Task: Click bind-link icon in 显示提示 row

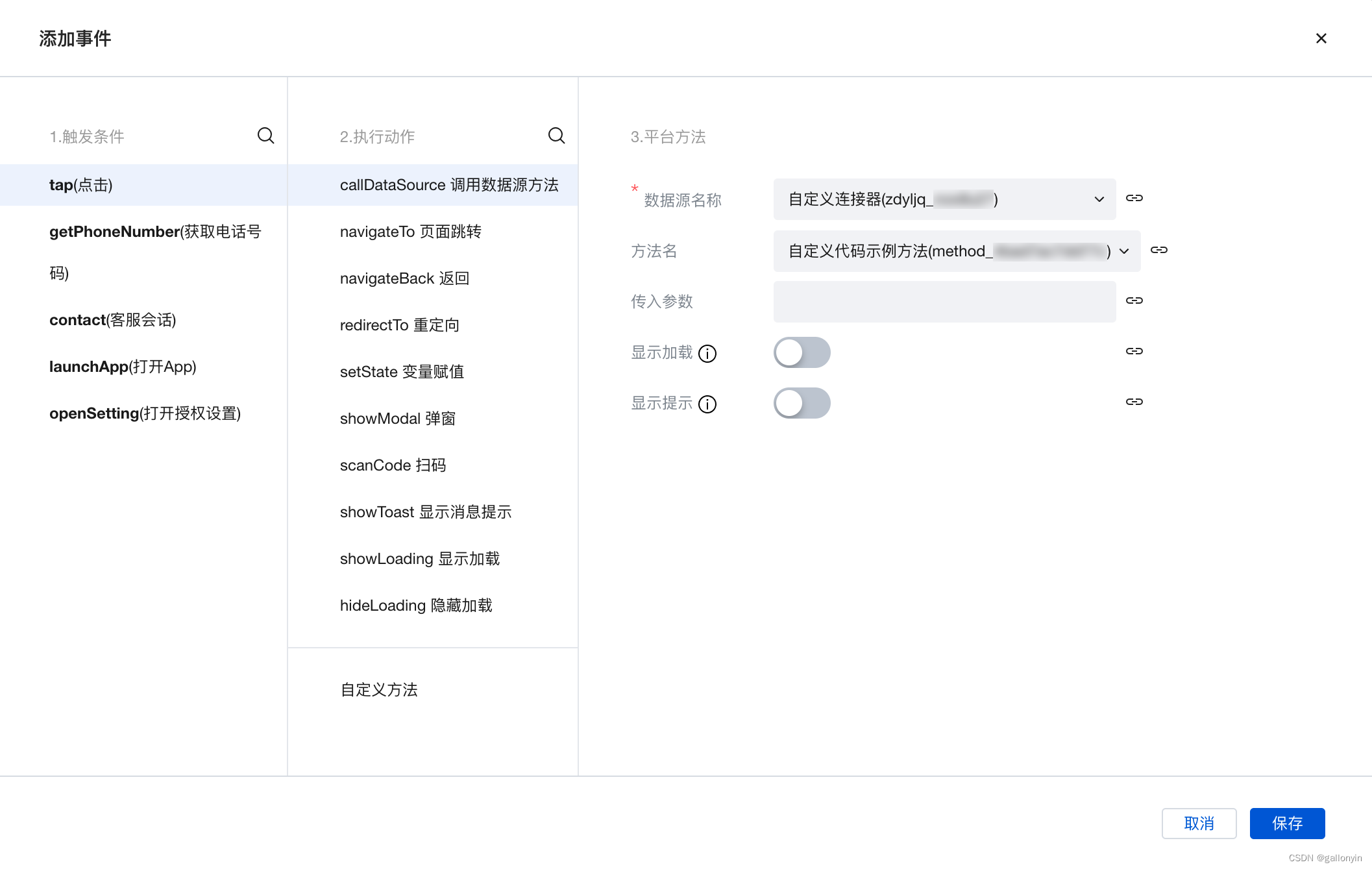Action: [x=1134, y=402]
